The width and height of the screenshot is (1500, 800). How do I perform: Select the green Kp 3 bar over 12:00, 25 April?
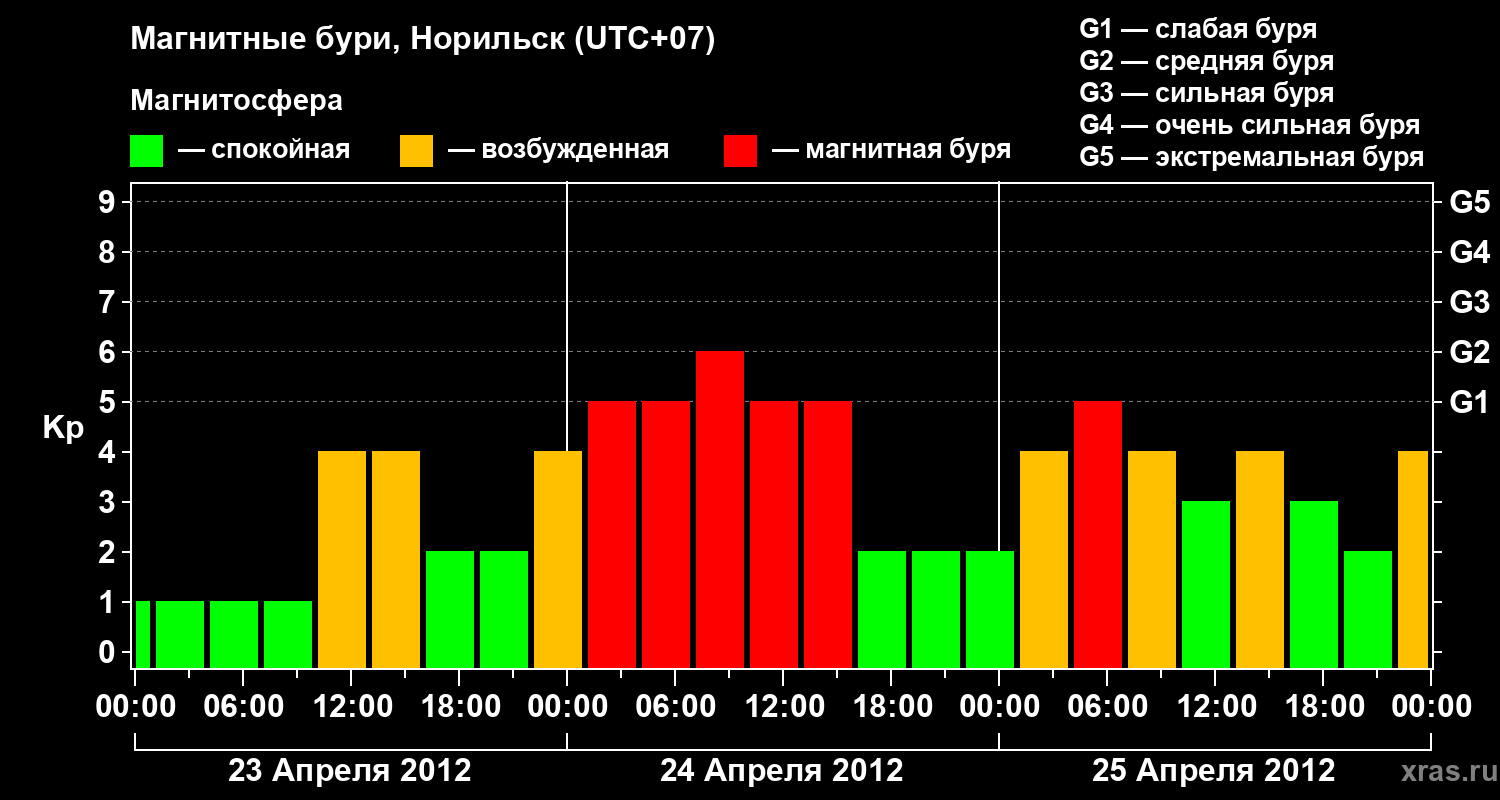click(1206, 584)
